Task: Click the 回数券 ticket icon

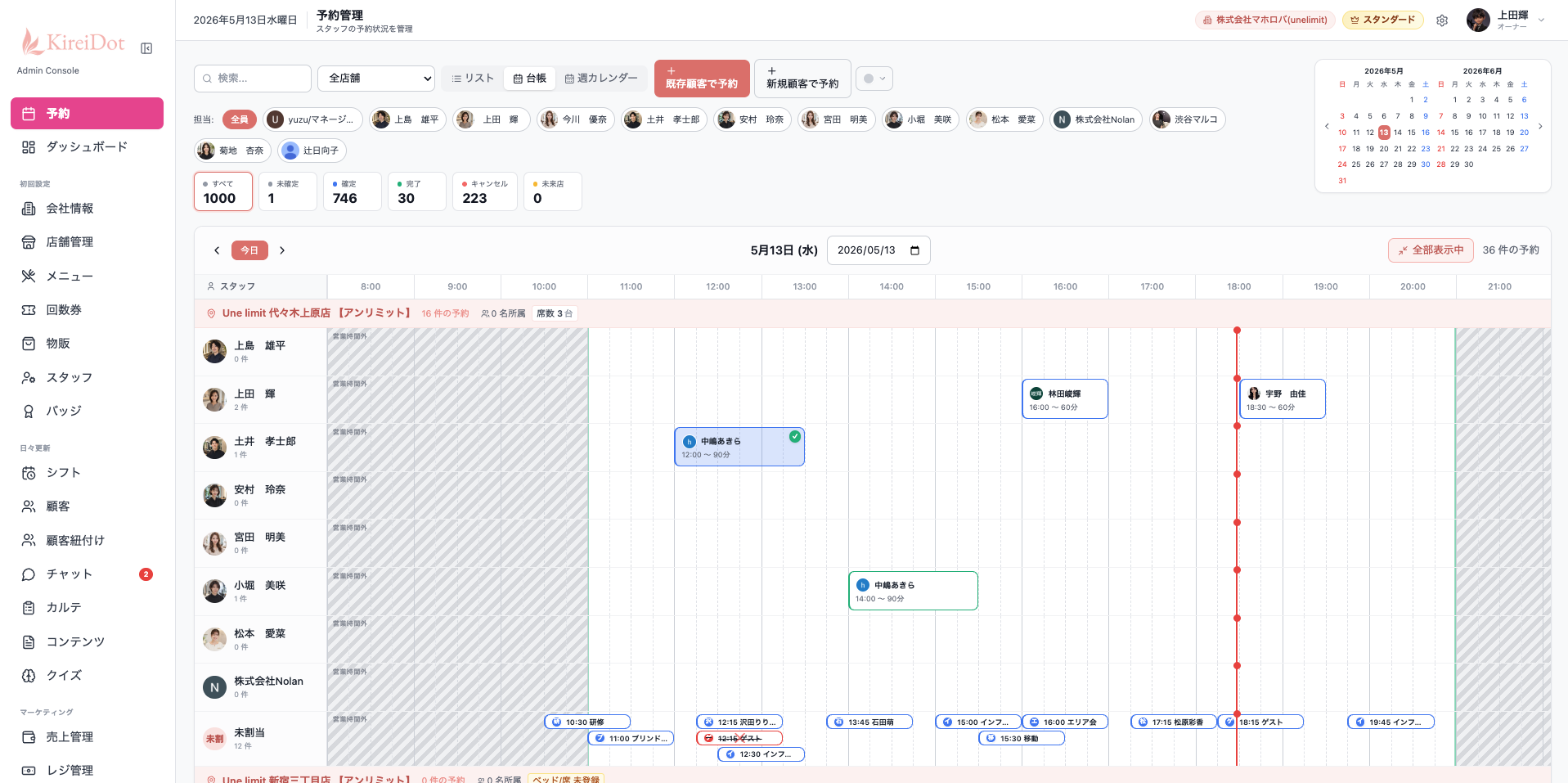Action: point(29,310)
